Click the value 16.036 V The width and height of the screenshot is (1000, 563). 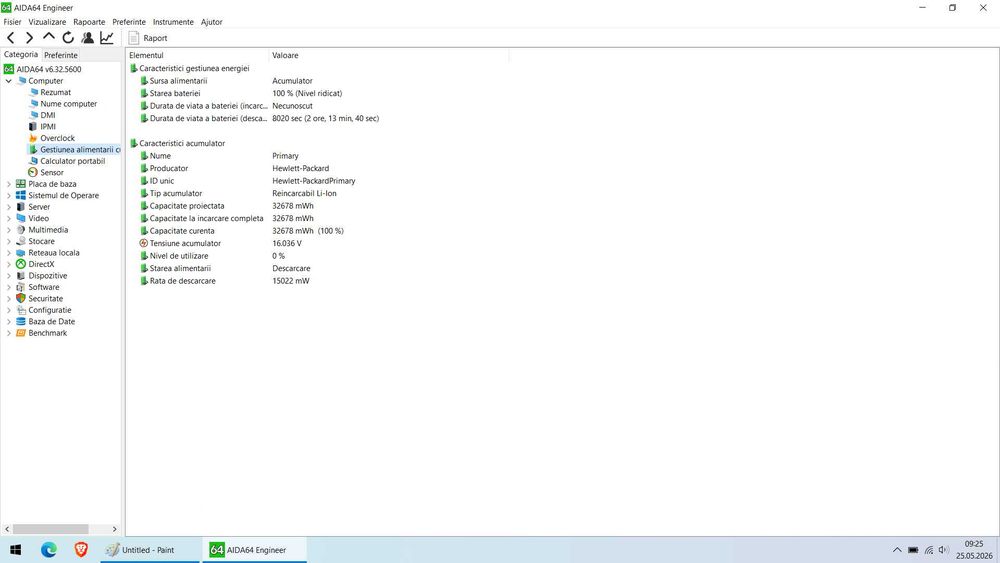click(287, 244)
